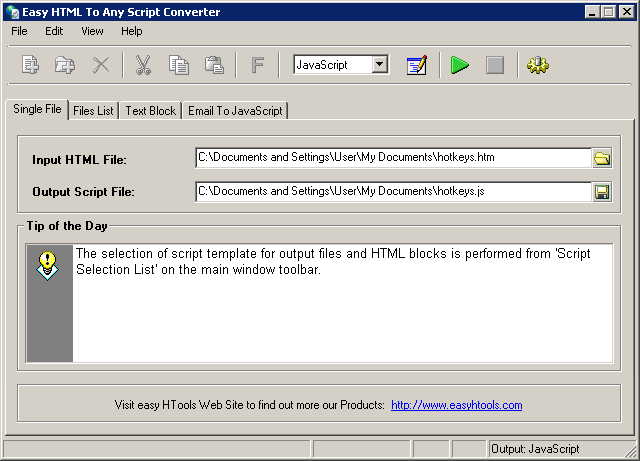
Task: Expand the JavaScript script selection dropdown
Action: 380,64
